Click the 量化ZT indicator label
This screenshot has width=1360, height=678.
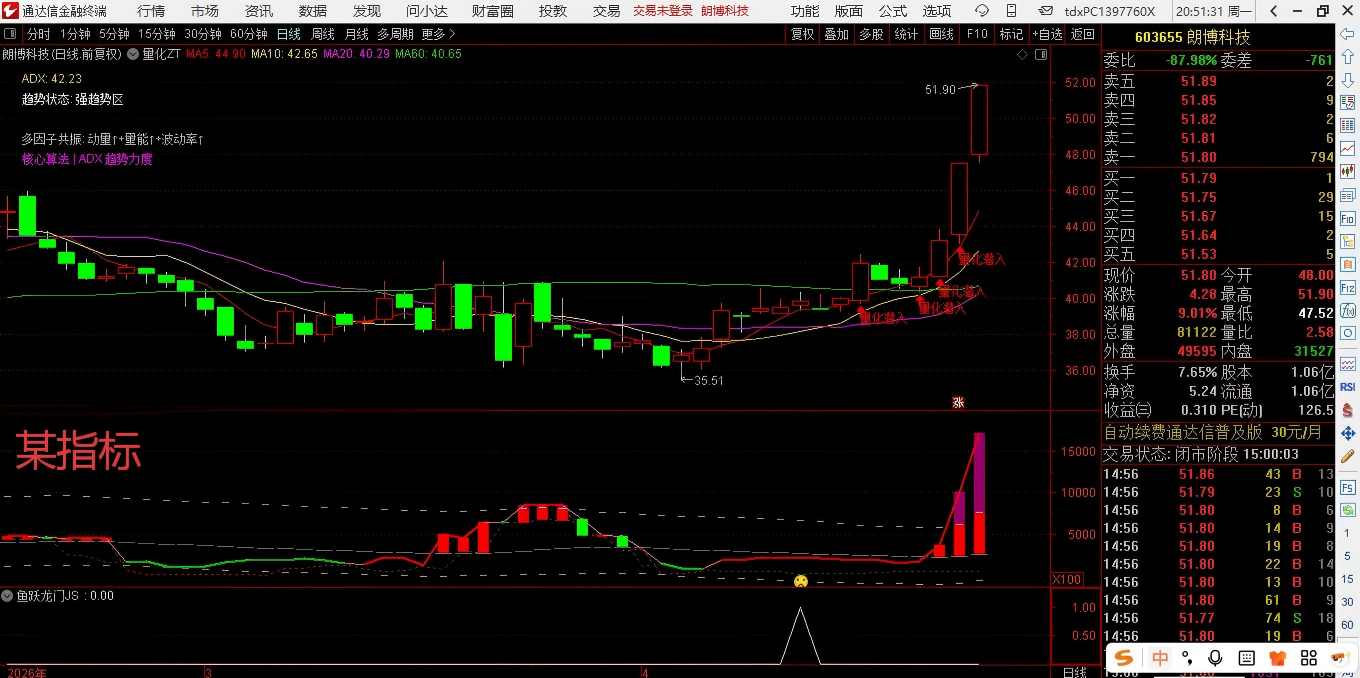[161, 54]
